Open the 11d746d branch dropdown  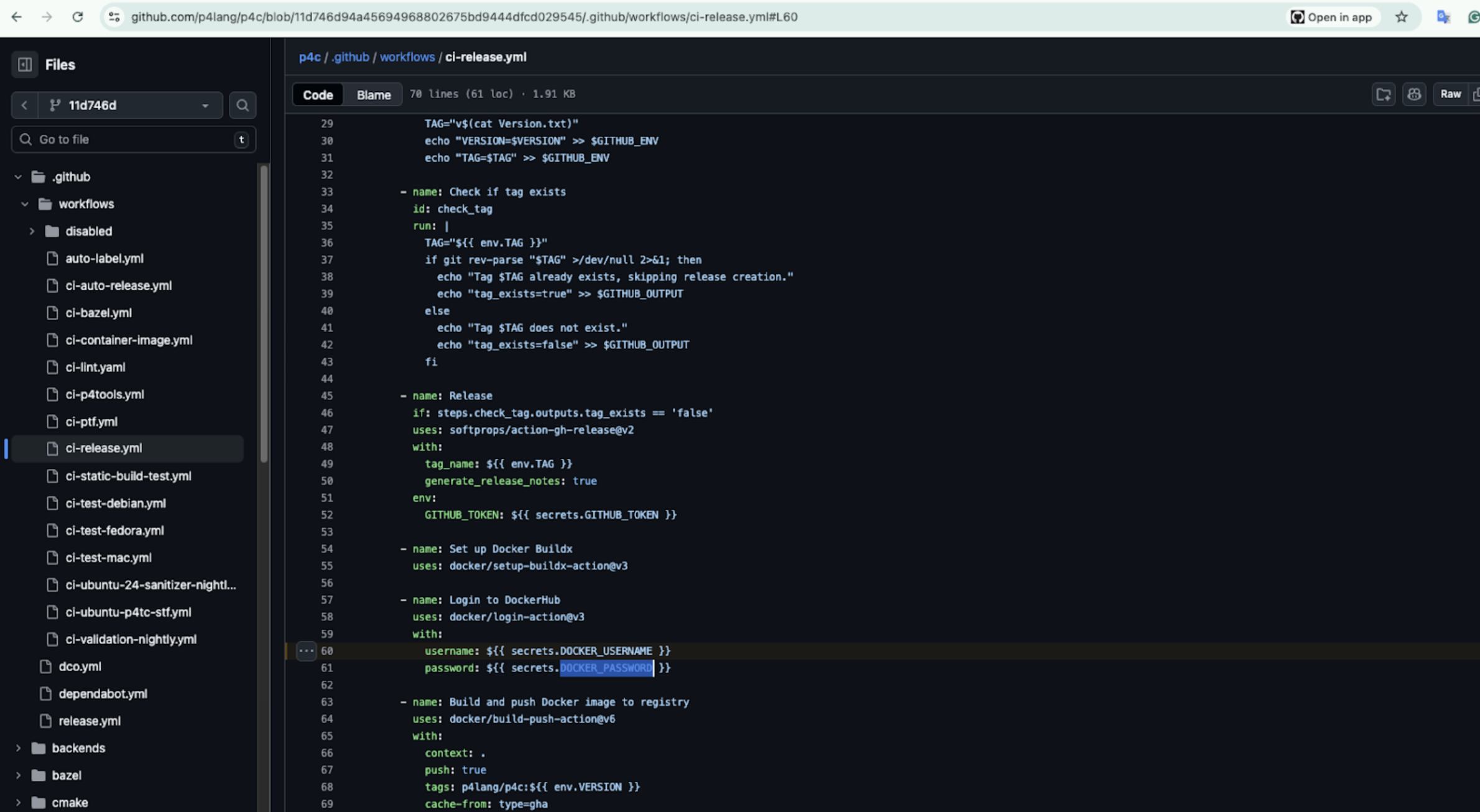click(131, 105)
